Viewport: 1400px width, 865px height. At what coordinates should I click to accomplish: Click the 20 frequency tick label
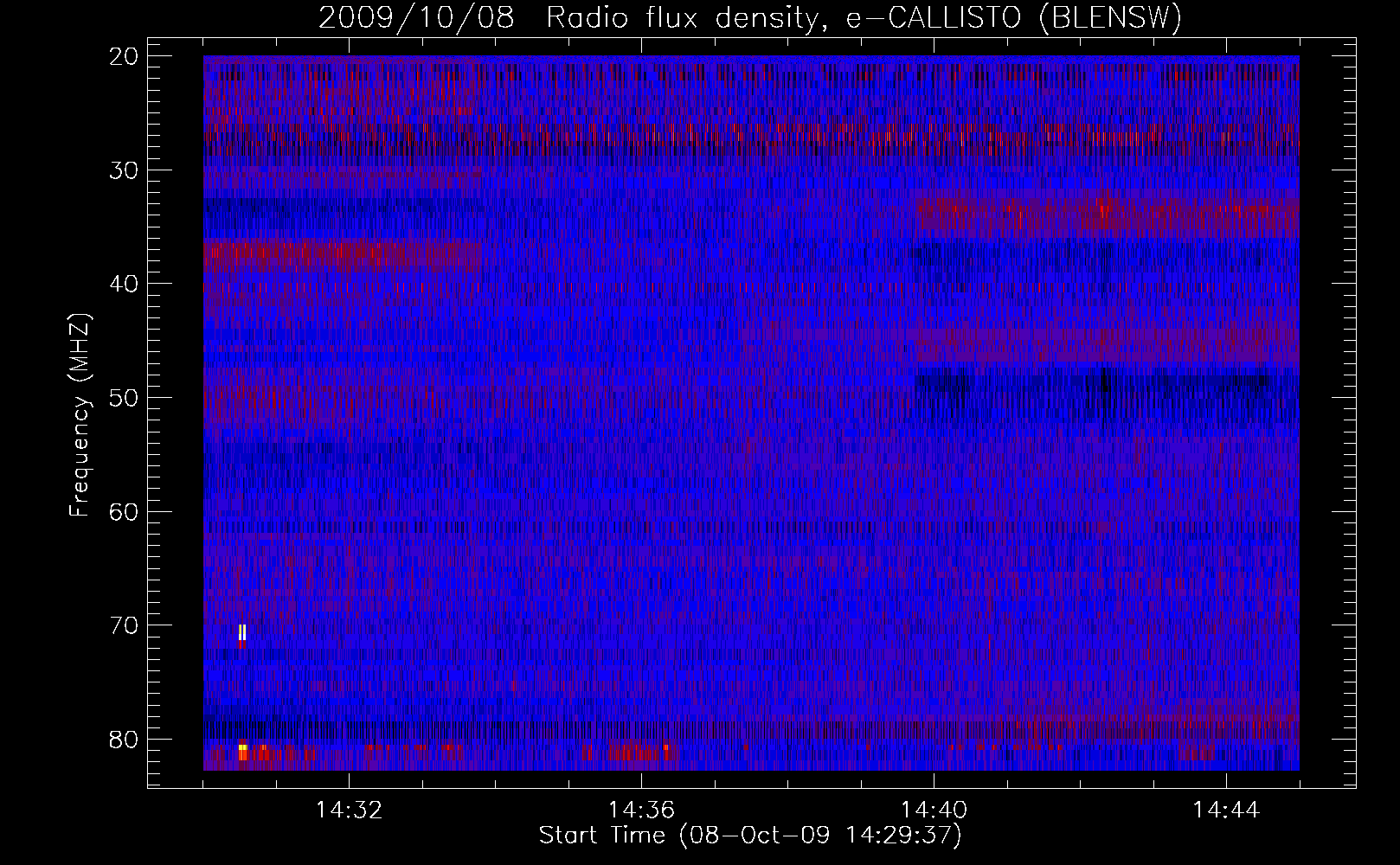pos(125,56)
